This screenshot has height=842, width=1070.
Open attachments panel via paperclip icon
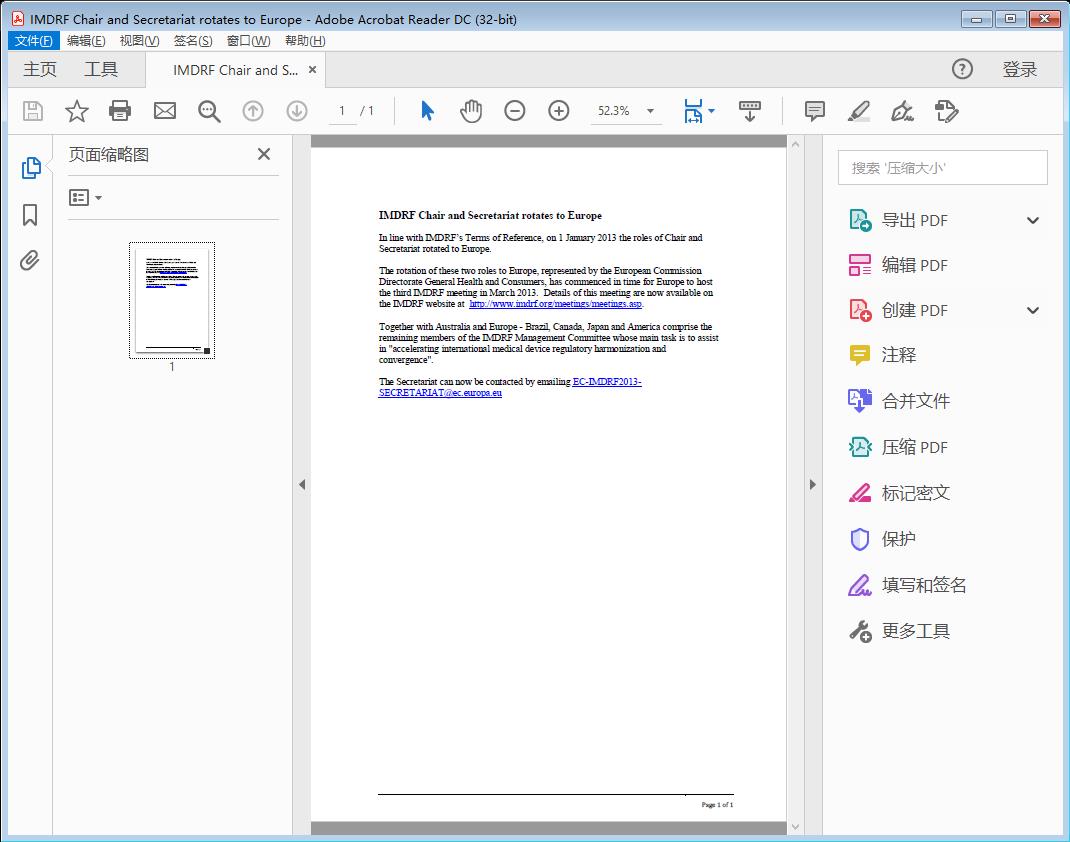tap(29, 260)
